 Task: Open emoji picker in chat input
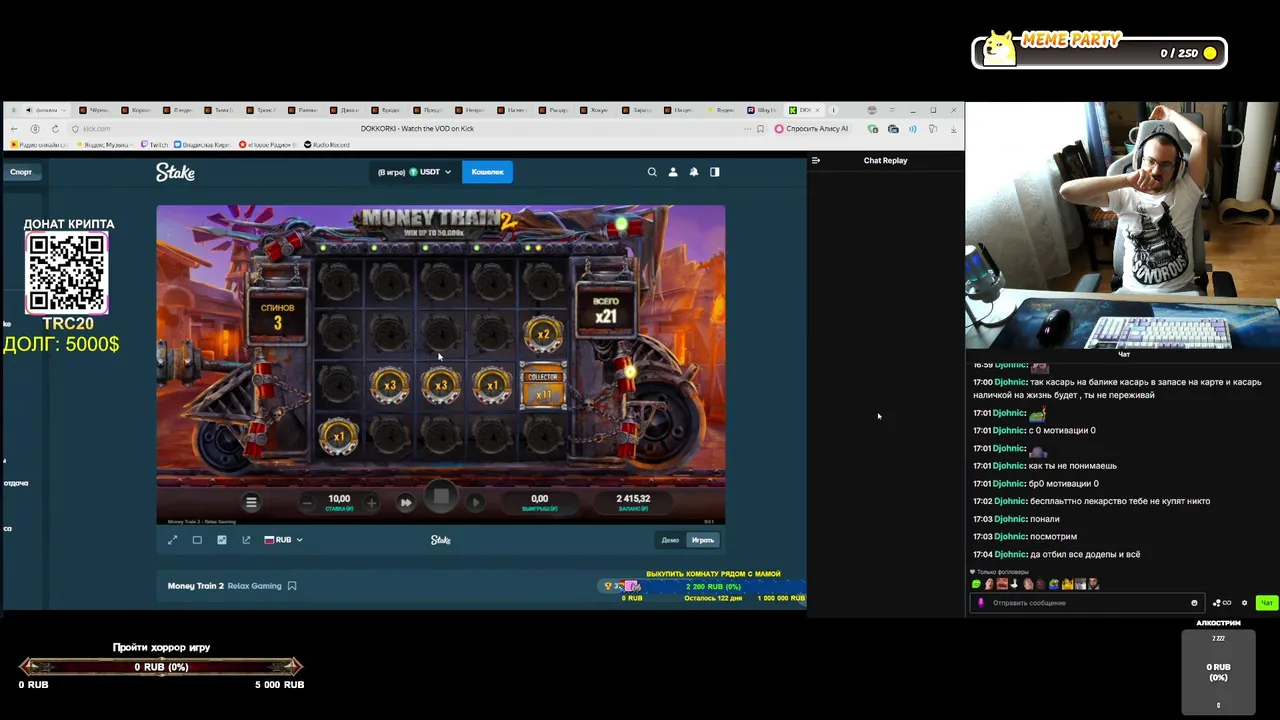[x=1194, y=603]
